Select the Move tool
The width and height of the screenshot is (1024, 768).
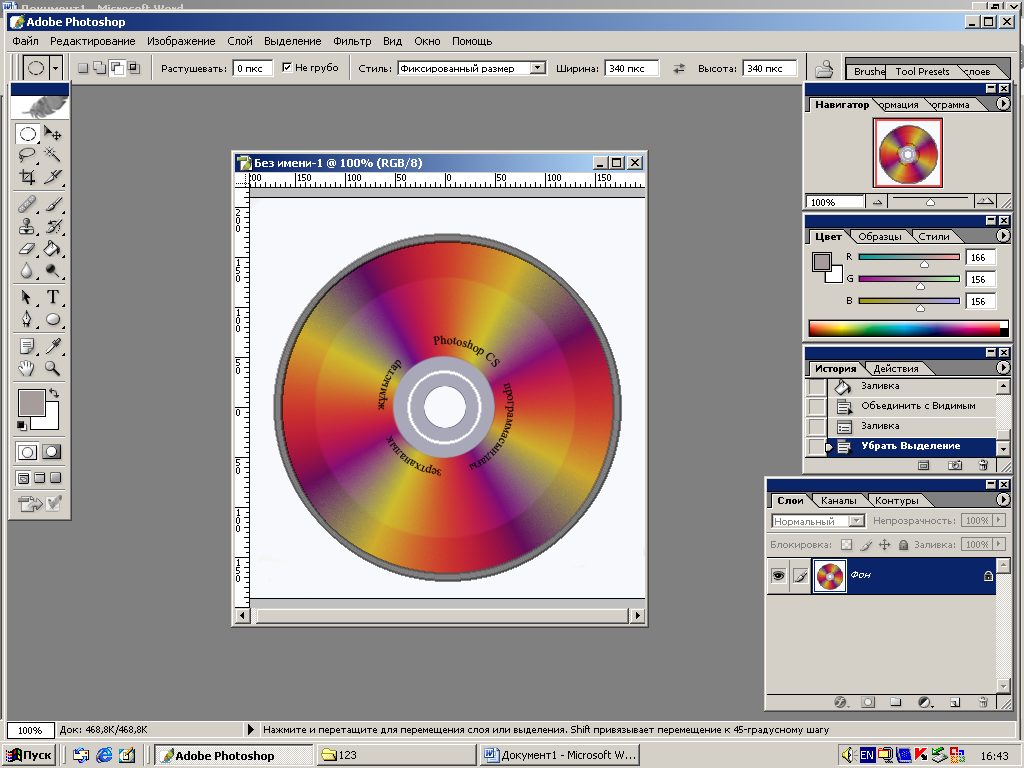pos(52,134)
